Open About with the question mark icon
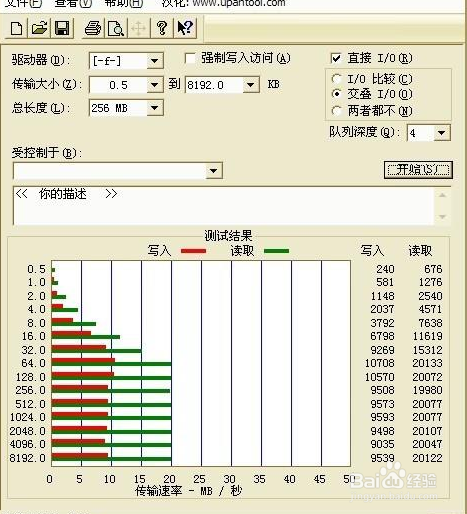Image resolution: width=467 pixels, height=514 pixels. 162,28
